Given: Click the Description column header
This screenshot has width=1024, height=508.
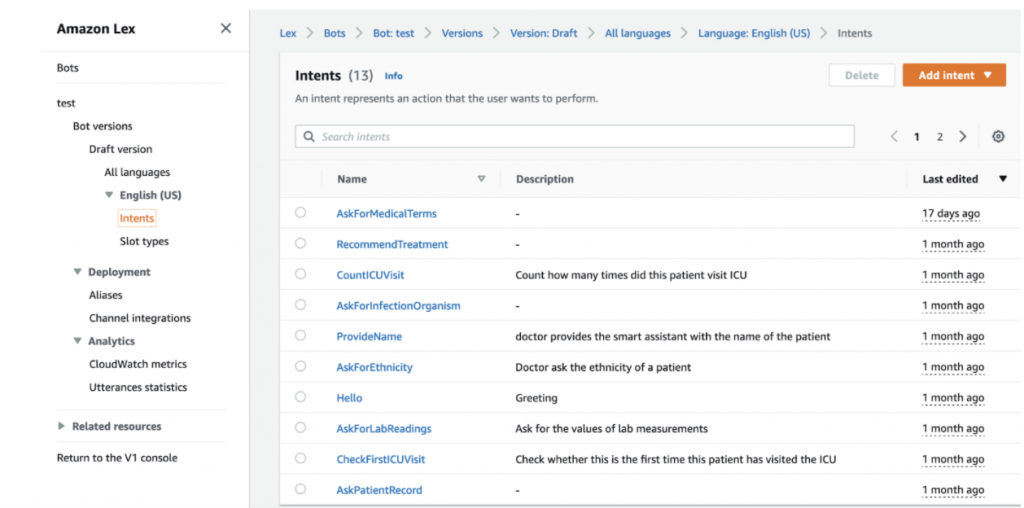Looking at the screenshot, I should coord(545,179).
